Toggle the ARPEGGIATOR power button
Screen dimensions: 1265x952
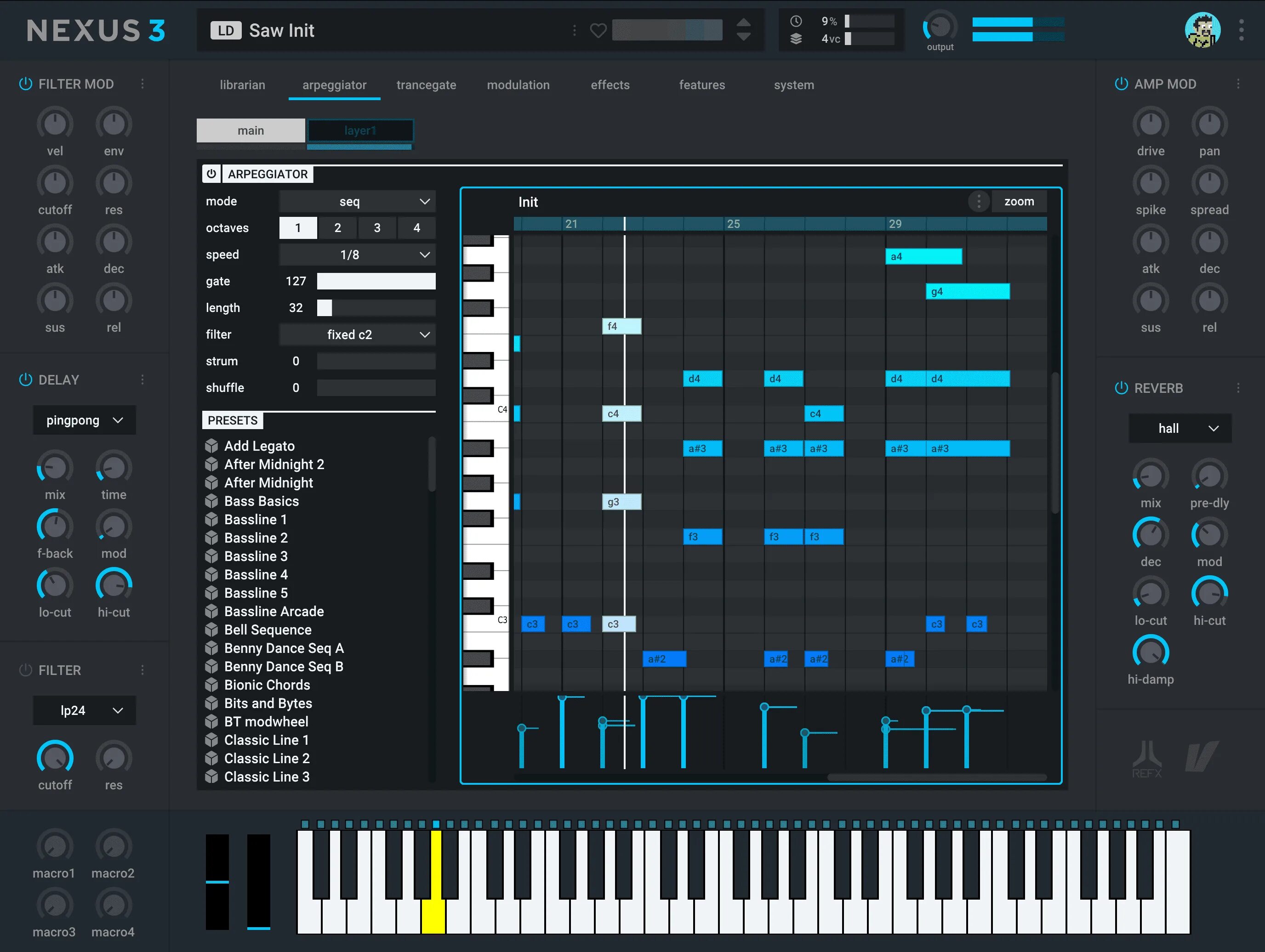(211, 173)
